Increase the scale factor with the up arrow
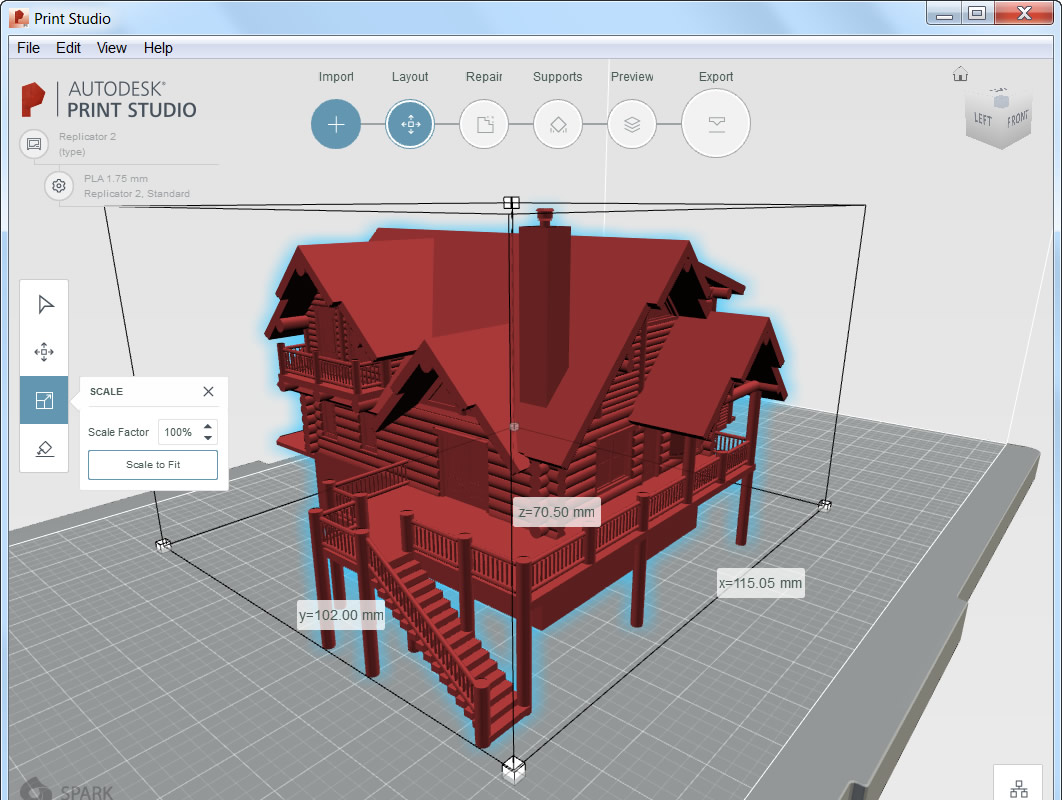The image size is (1062, 800). tap(208, 427)
